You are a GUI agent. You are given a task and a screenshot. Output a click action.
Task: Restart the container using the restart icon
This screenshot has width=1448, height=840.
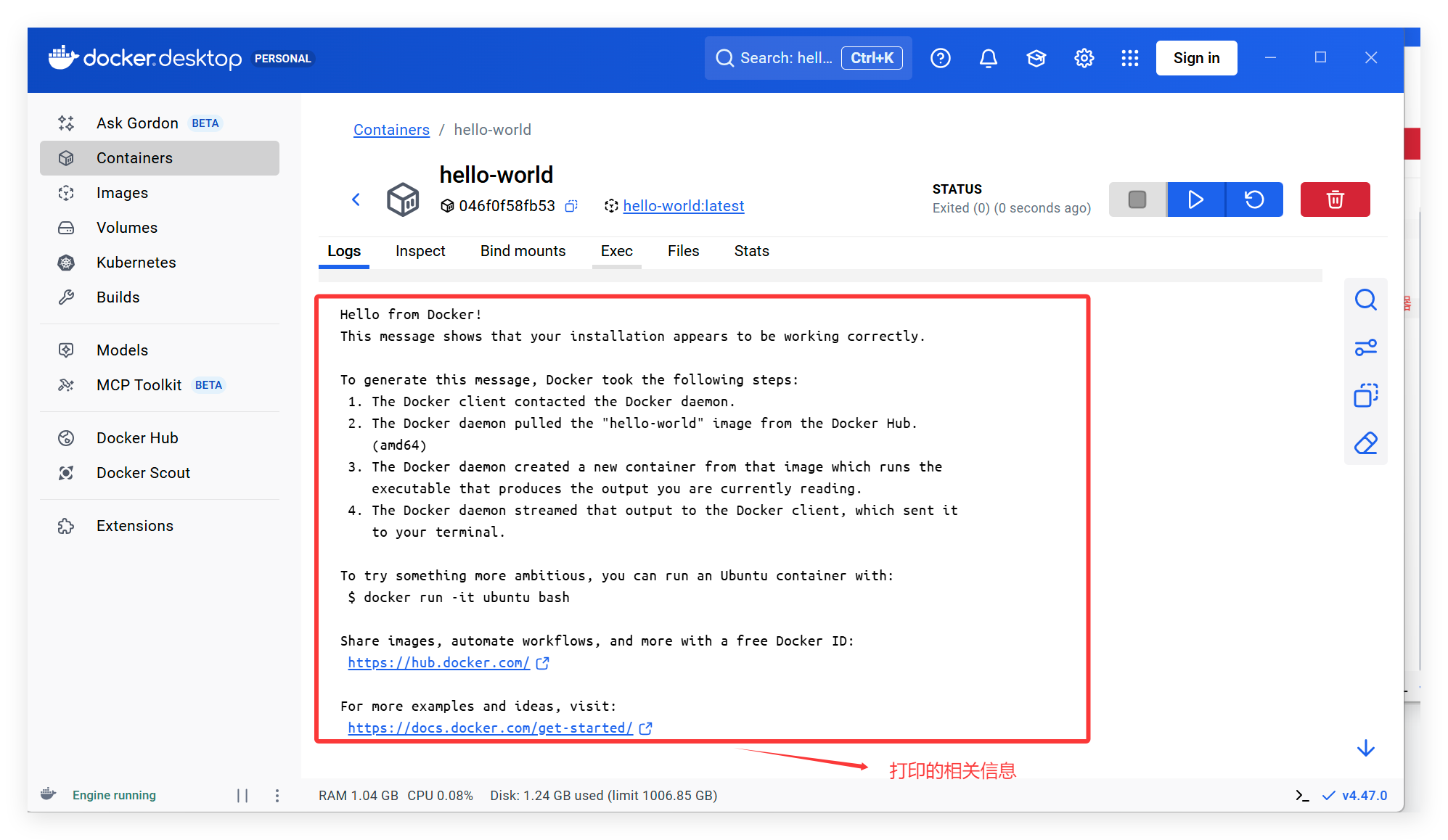(1253, 199)
